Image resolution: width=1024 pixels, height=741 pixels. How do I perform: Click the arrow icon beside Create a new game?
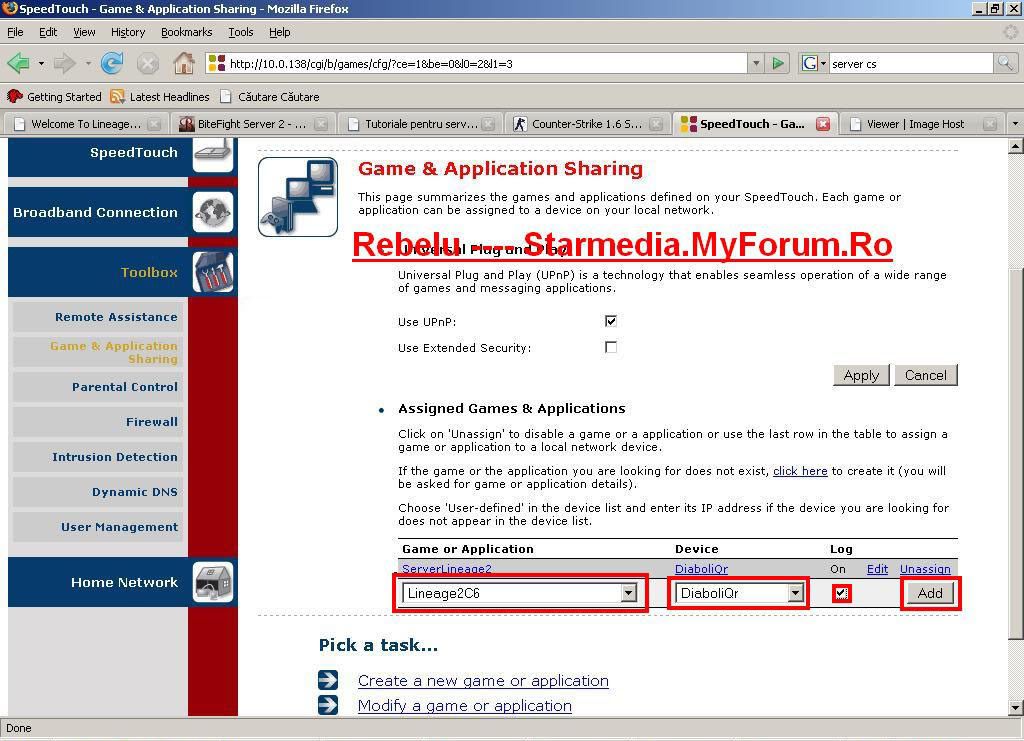pyautogui.click(x=328, y=680)
